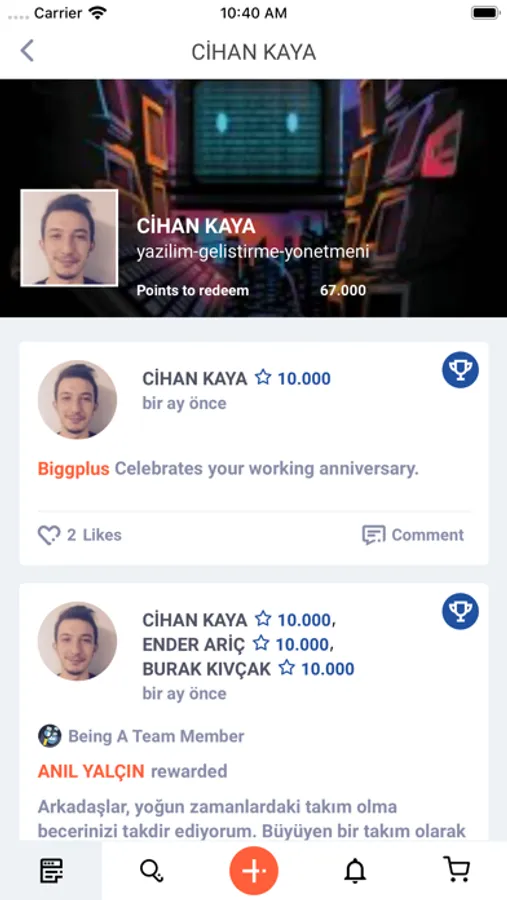Open avatar on anniversary post
The width and height of the screenshot is (507, 900).
pyautogui.click(x=78, y=400)
